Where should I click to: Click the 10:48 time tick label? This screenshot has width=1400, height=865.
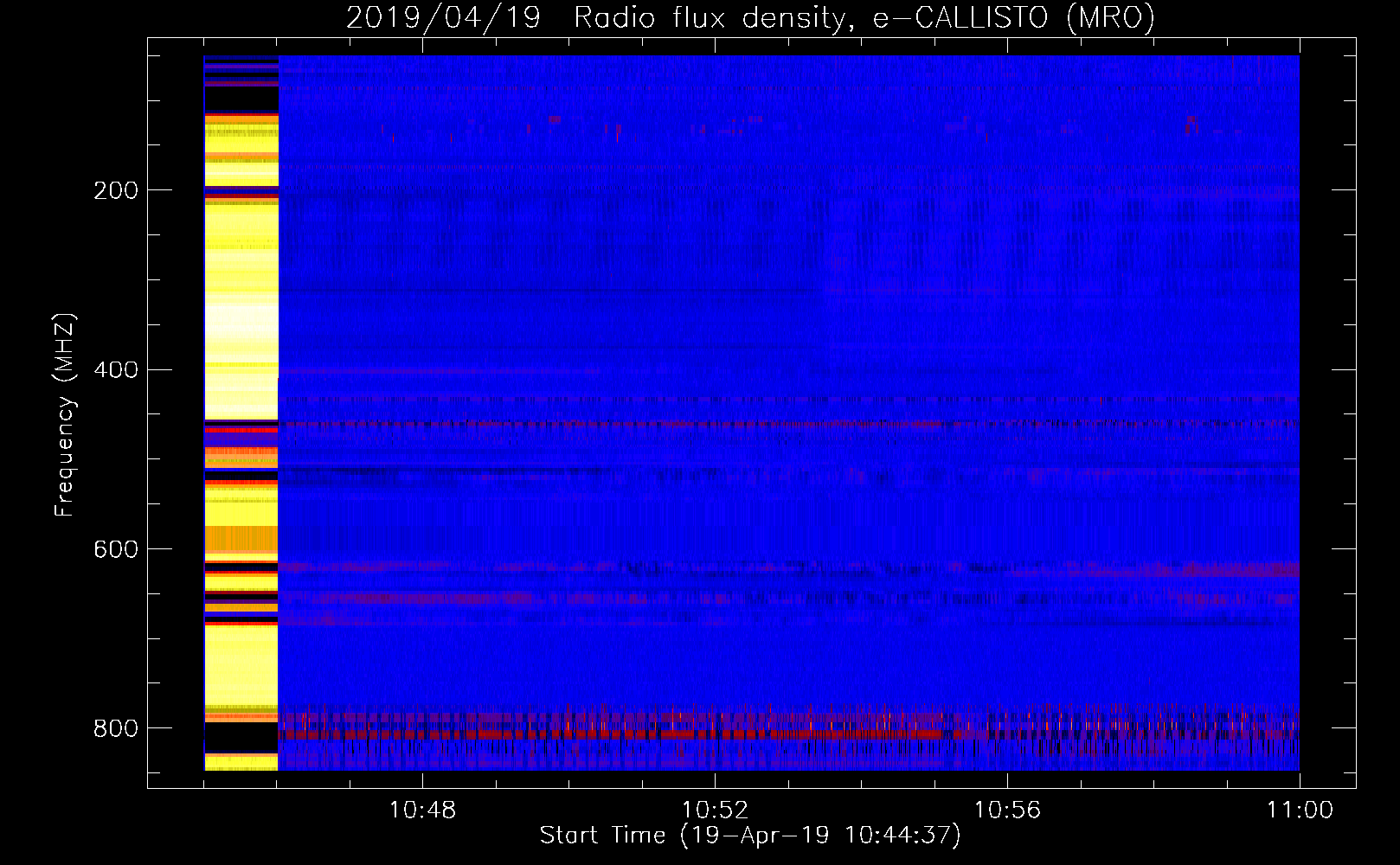pos(422,811)
